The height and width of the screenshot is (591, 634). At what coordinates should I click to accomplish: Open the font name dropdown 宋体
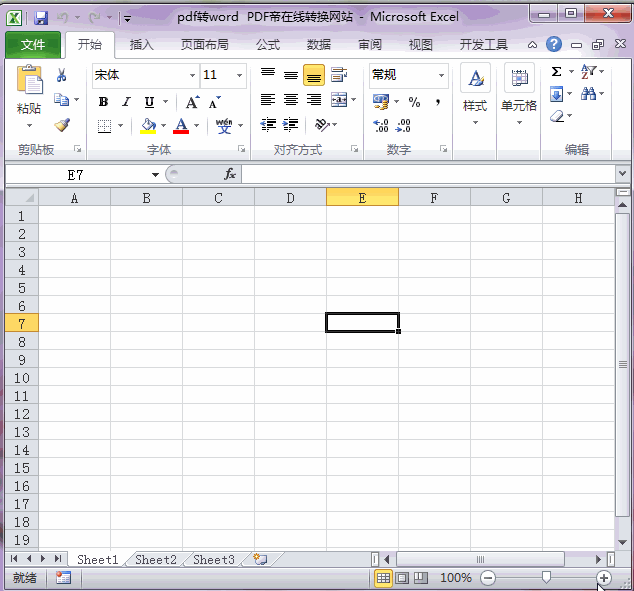[192, 76]
